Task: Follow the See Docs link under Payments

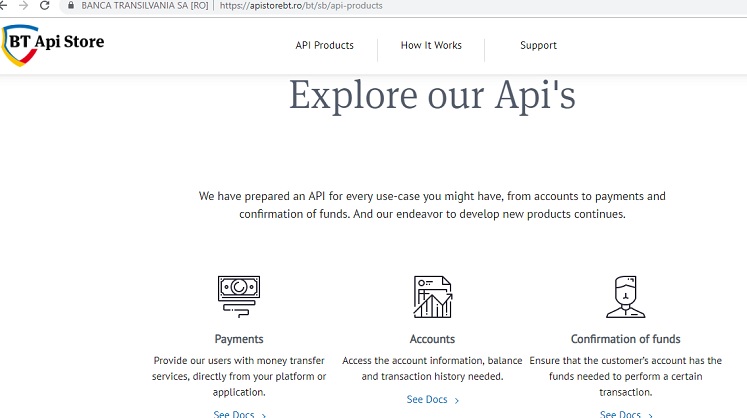Action: point(240,414)
